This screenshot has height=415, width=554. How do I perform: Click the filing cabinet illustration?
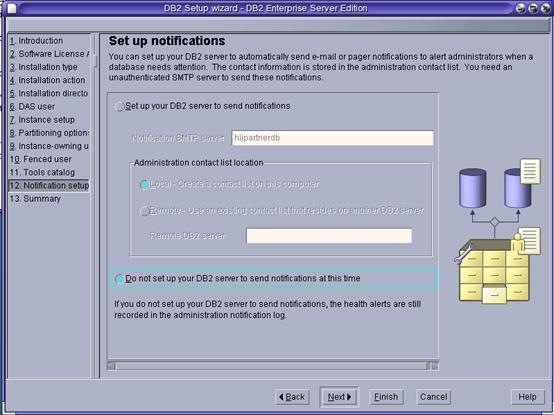click(494, 271)
